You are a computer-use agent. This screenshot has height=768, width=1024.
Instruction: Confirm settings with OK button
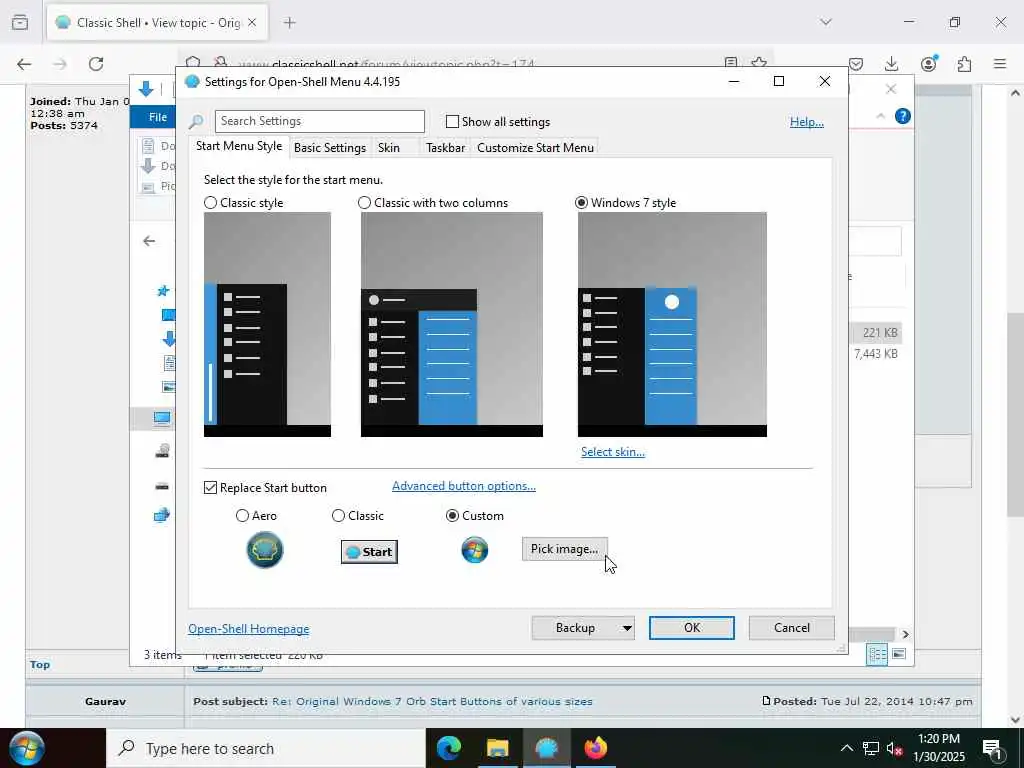pos(692,628)
